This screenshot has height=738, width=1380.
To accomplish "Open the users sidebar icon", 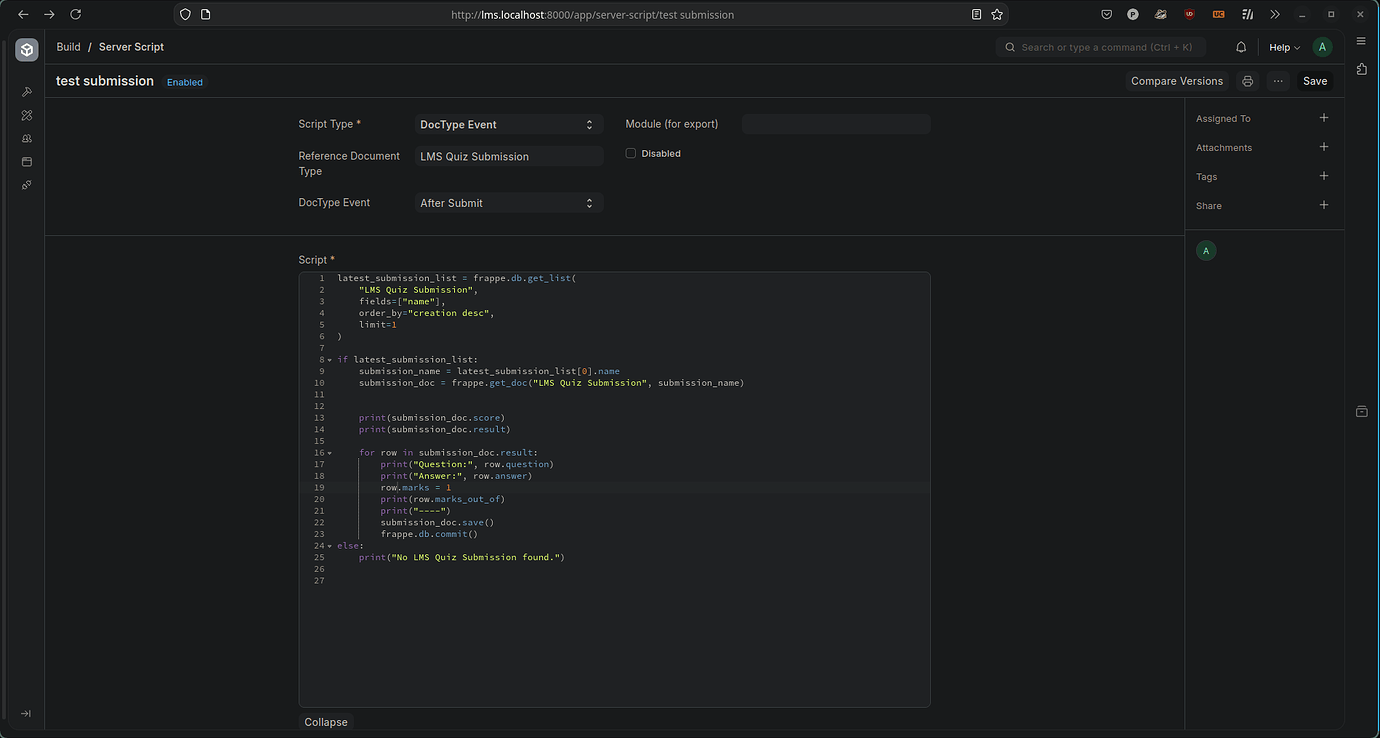I will [26, 138].
